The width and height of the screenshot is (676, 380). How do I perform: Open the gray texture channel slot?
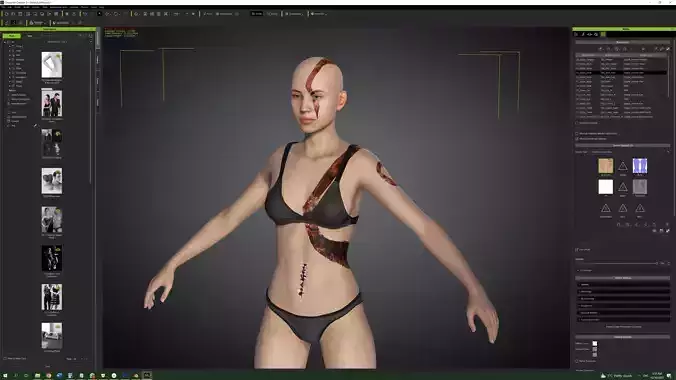coord(640,187)
